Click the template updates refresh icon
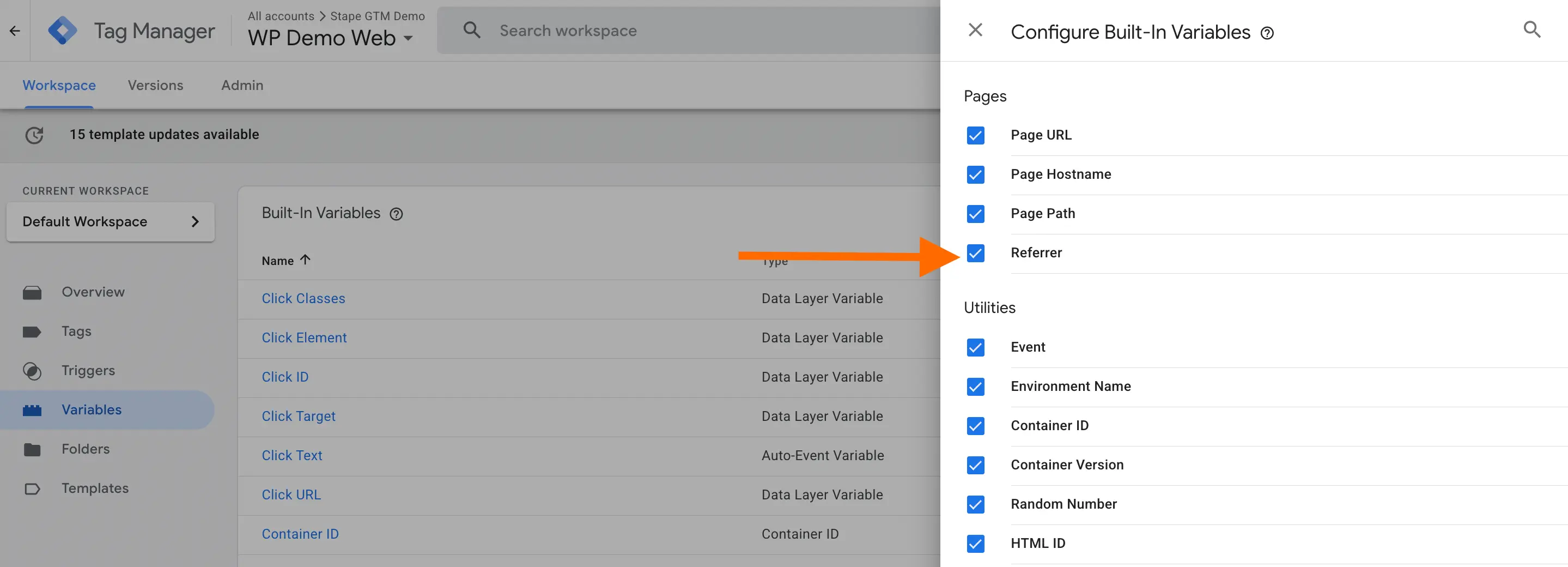 (x=35, y=135)
